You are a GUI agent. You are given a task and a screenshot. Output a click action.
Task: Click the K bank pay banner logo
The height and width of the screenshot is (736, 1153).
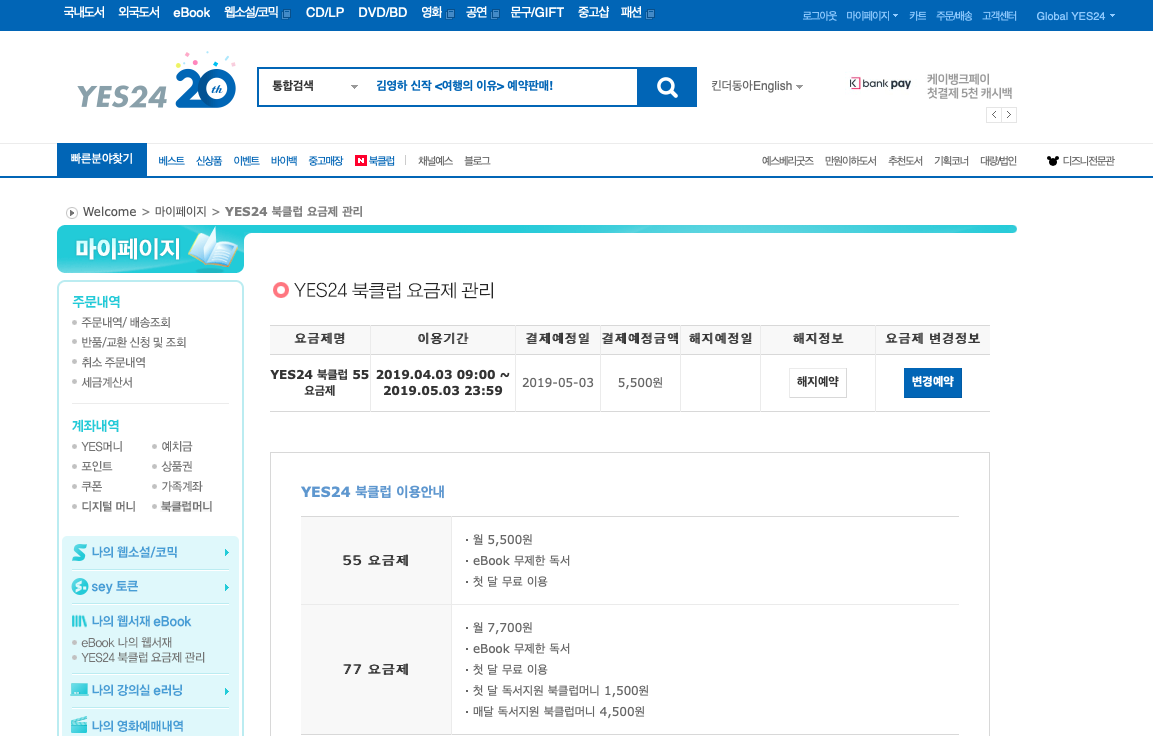880,84
